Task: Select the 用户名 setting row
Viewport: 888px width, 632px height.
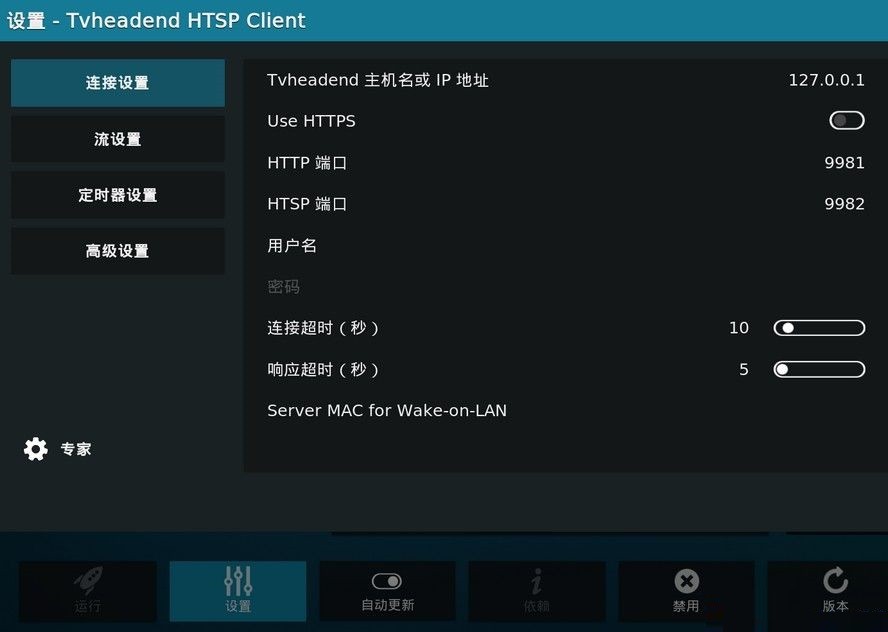Action: tap(566, 245)
